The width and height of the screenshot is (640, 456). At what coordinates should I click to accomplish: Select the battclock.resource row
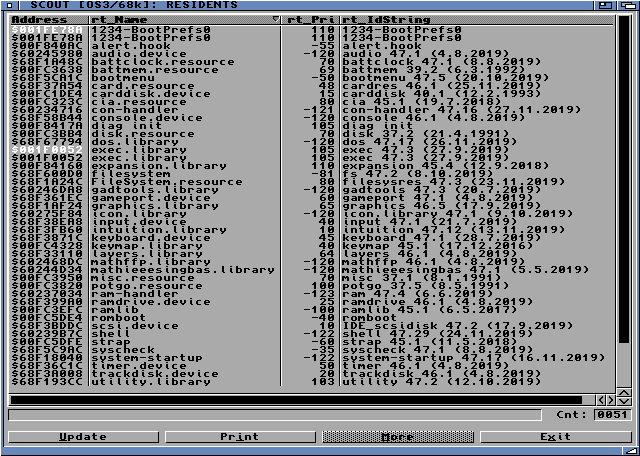tap(311, 62)
